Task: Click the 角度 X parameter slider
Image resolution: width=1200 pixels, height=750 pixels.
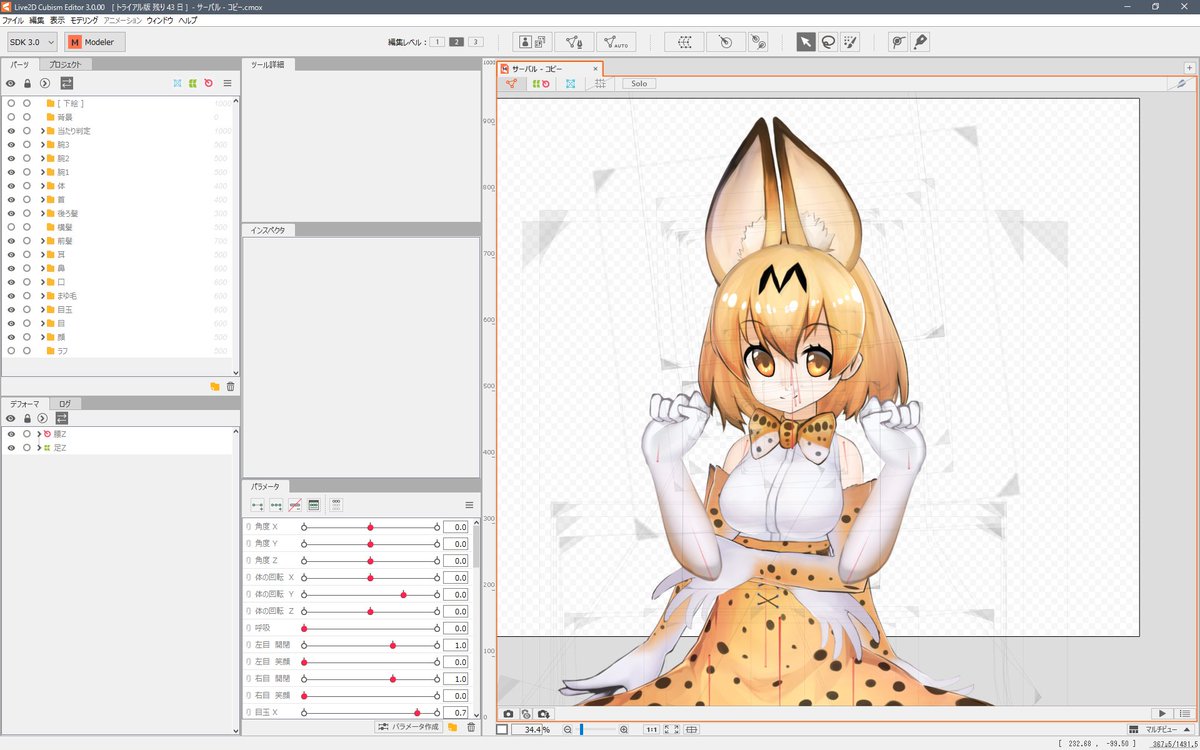Action: pyautogui.click(x=370, y=527)
